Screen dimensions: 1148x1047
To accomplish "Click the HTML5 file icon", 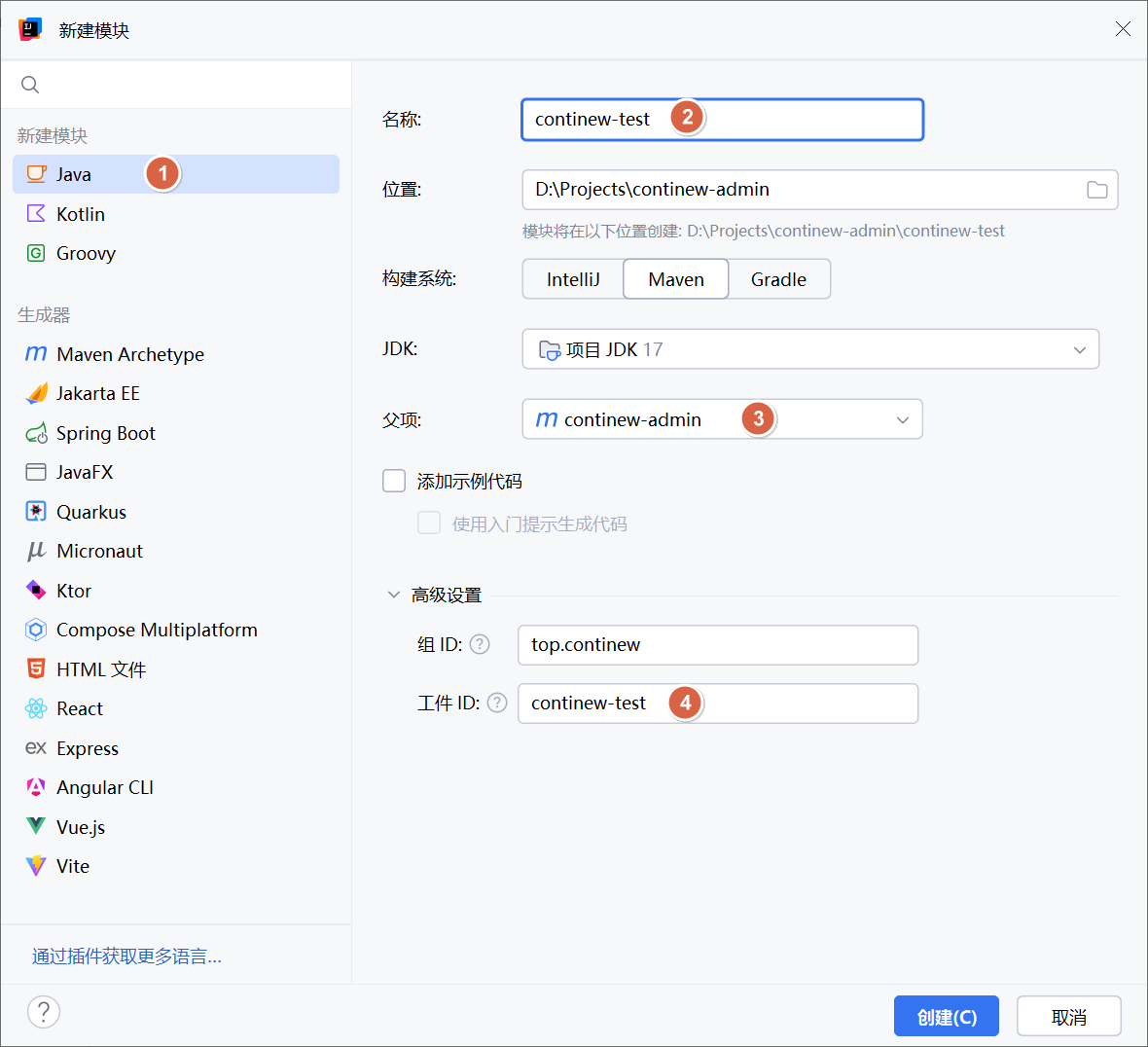I will (x=36, y=668).
